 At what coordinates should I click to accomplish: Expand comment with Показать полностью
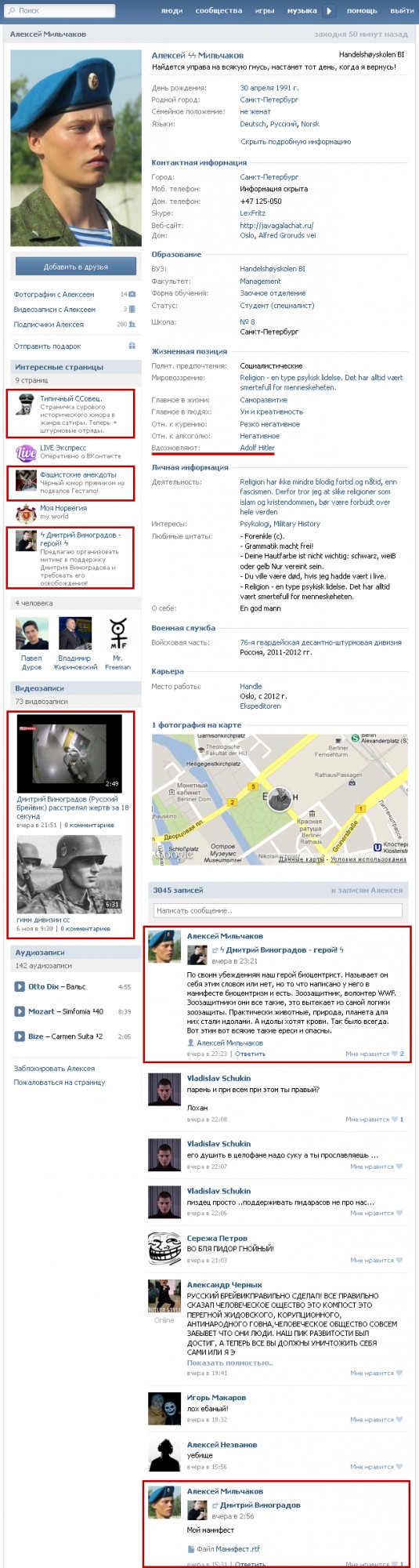[x=229, y=1363]
